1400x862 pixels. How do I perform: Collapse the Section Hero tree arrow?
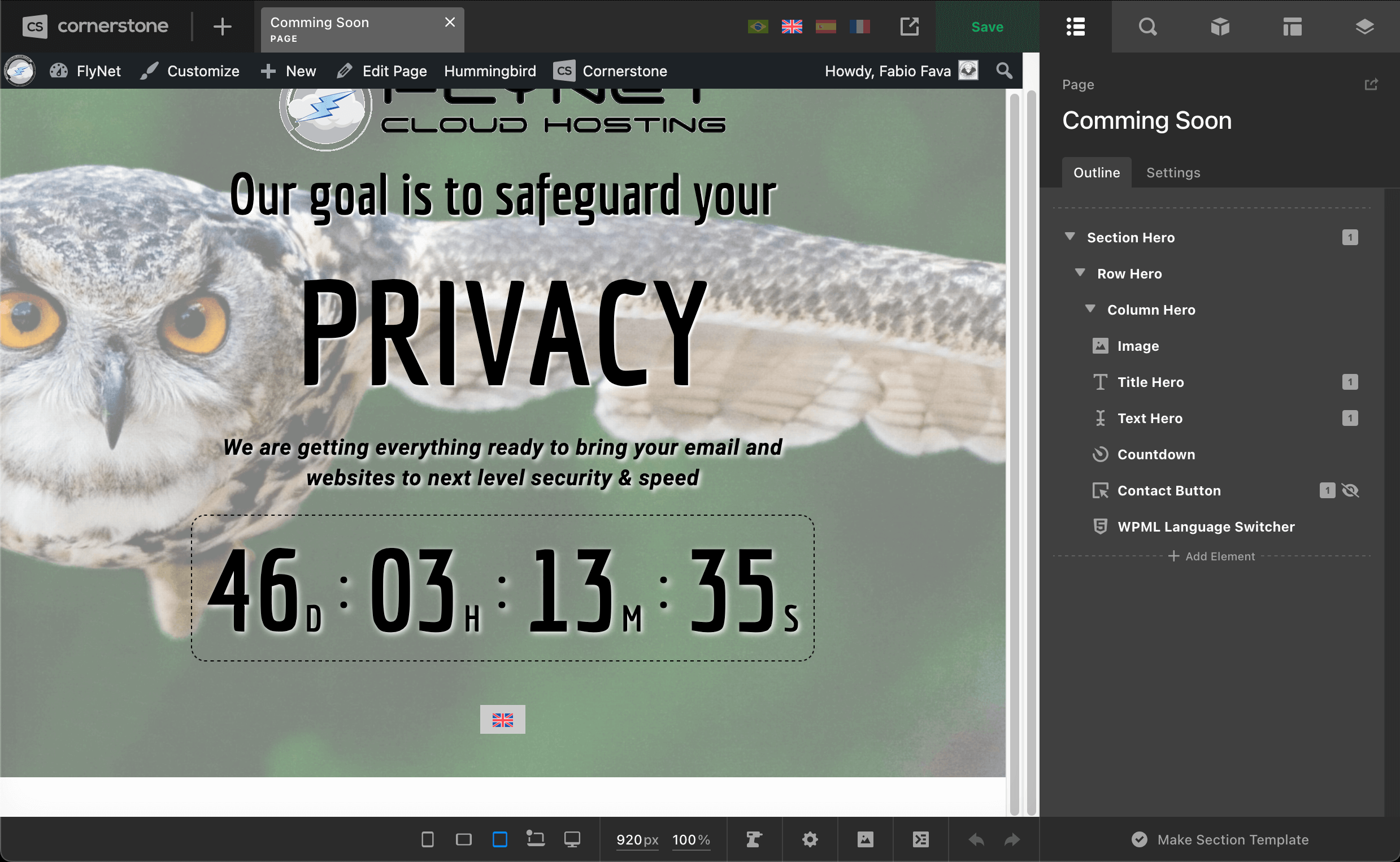(x=1070, y=237)
